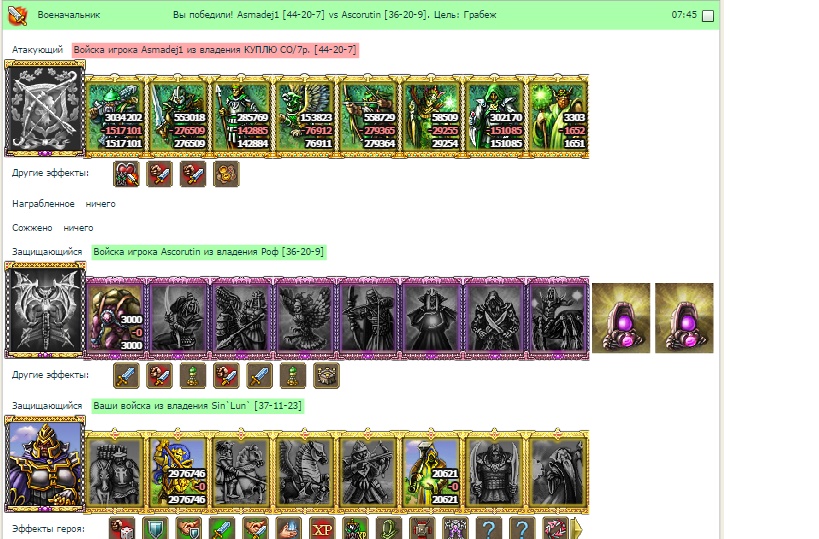Viewport: 819px width, 539px height.
Task: Open Asmadej1 attacker army link in pink
Action: tap(215, 50)
